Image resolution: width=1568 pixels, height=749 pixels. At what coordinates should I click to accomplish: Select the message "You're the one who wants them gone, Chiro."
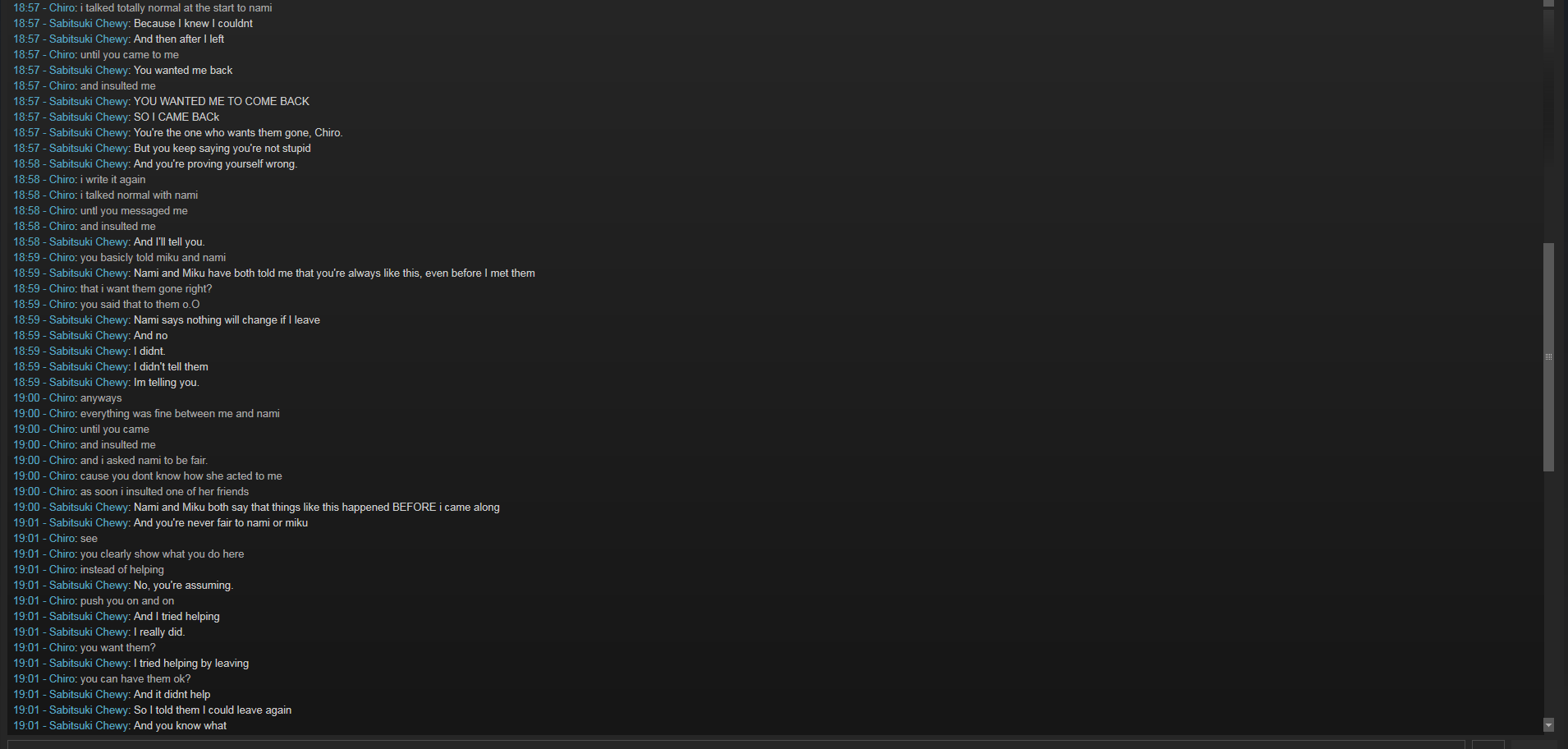click(x=238, y=132)
